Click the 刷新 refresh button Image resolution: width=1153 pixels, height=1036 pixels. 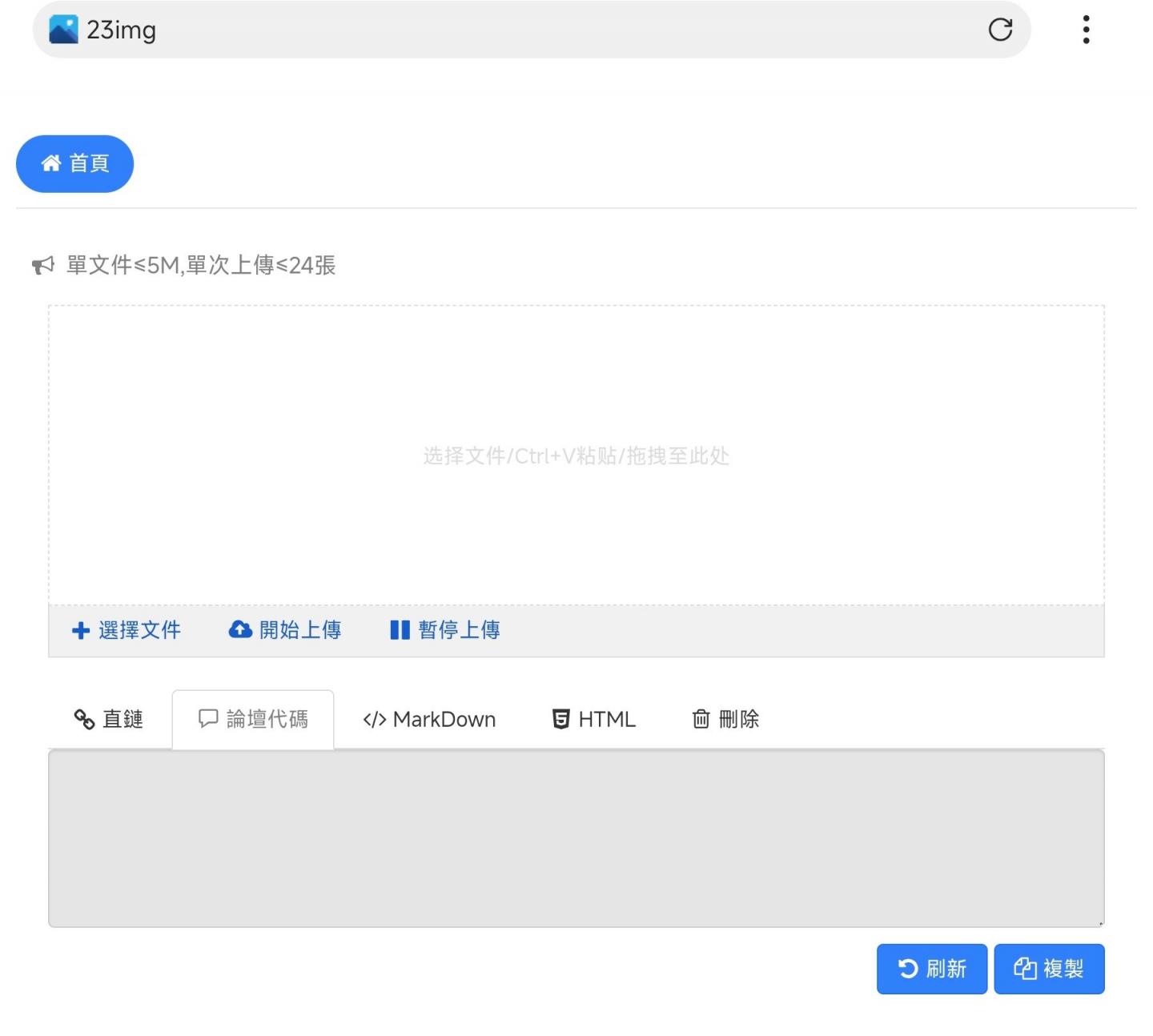931,969
